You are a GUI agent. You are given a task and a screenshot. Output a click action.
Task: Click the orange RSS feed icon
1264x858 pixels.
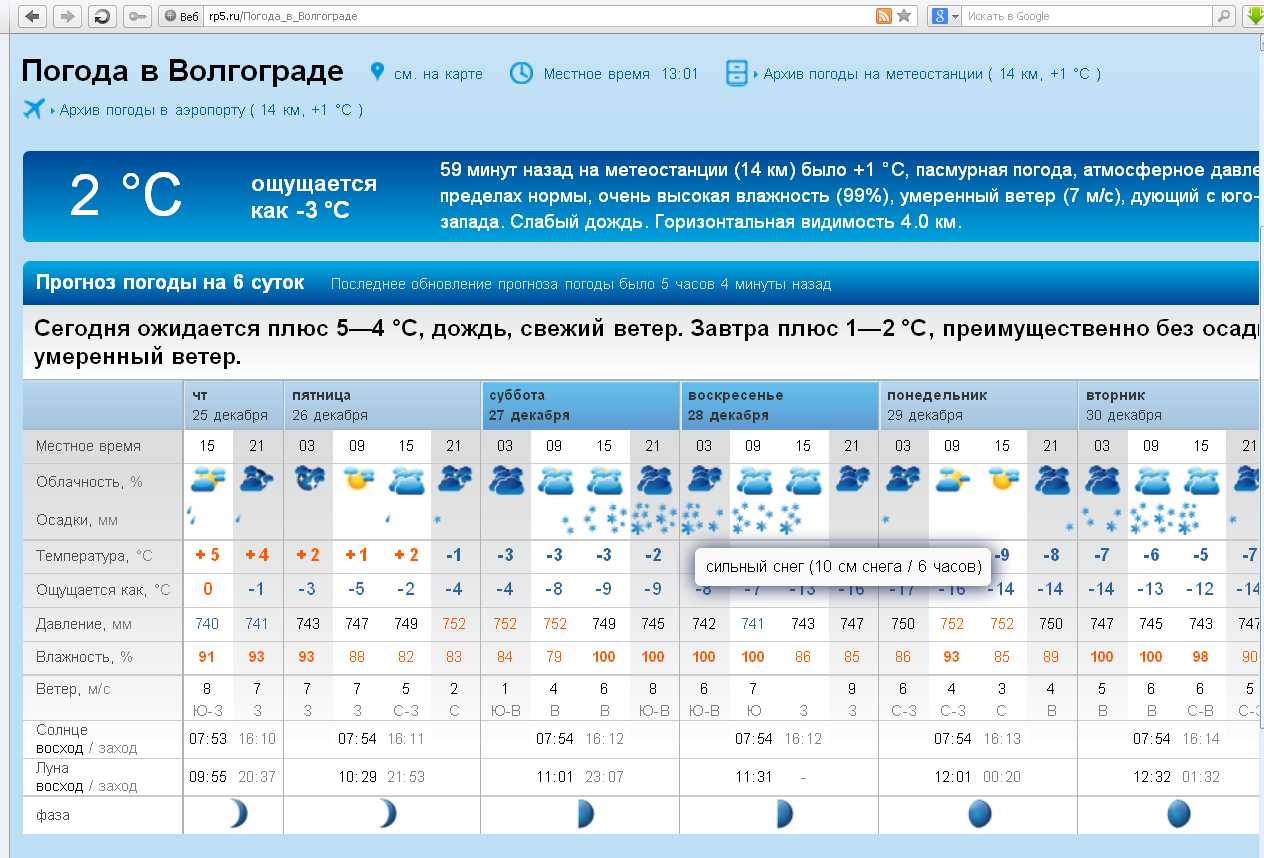883,16
